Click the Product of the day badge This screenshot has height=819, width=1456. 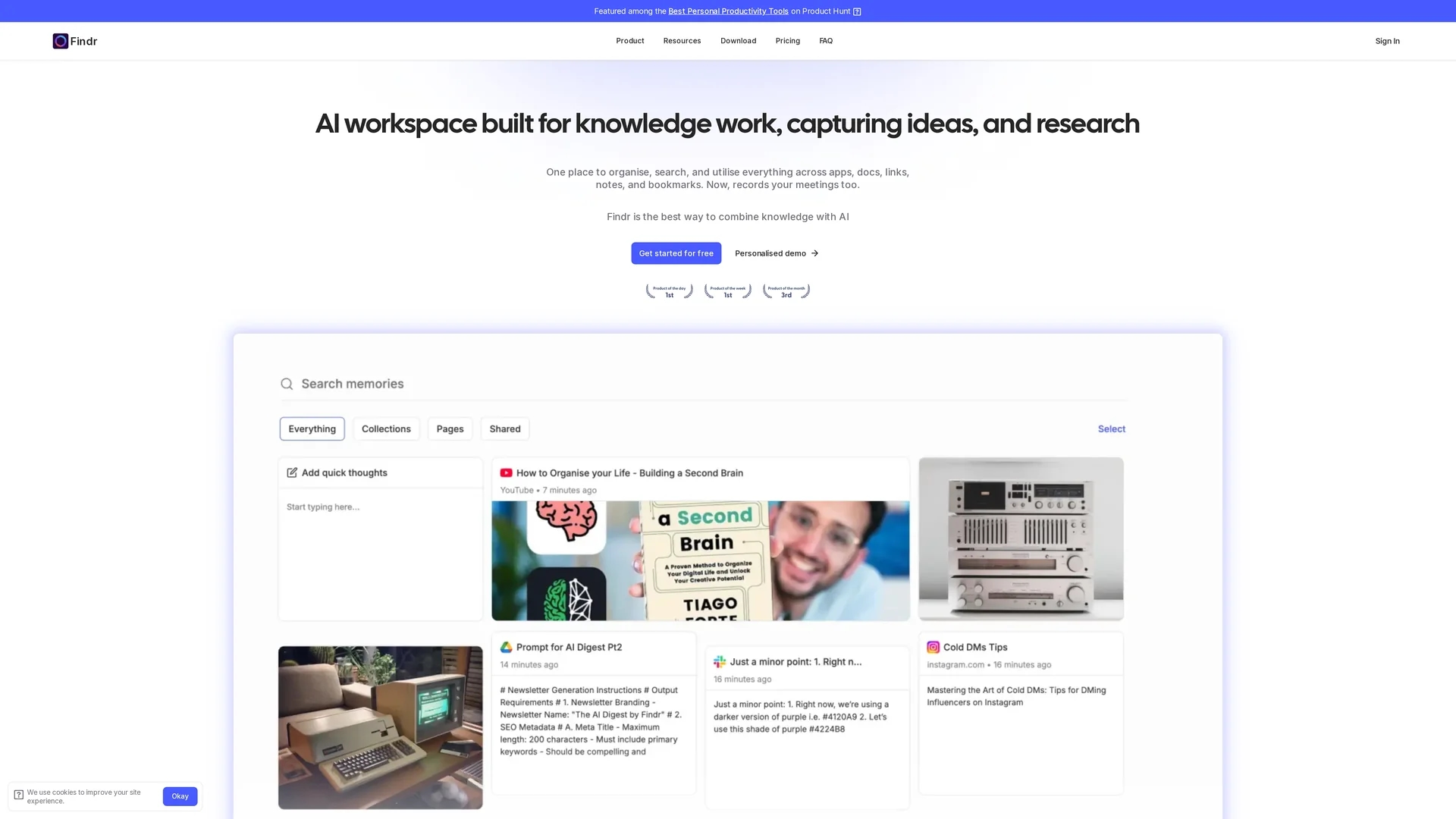(x=669, y=291)
